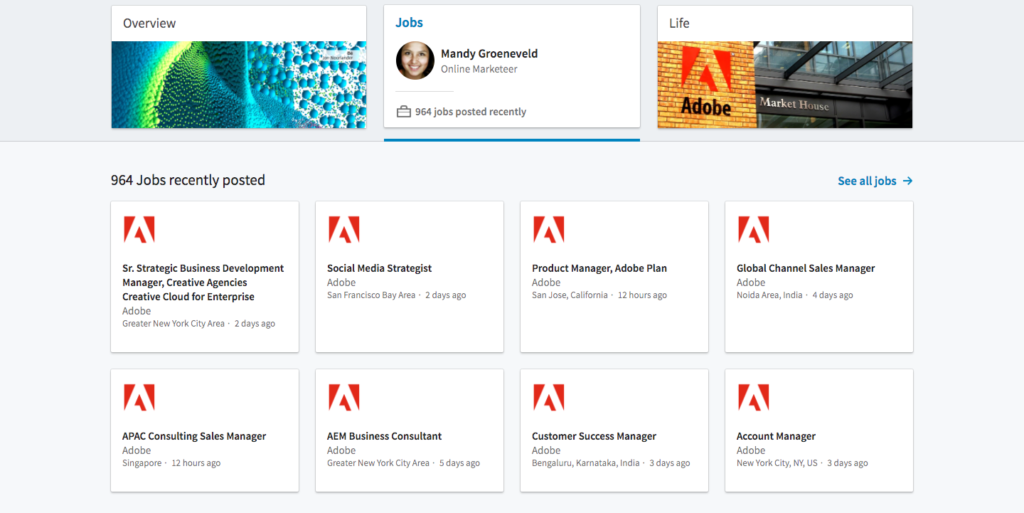This screenshot has width=1024, height=513.
Task: Open Product Manager, Adobe Plan job
Action: (x=600, y=268)
